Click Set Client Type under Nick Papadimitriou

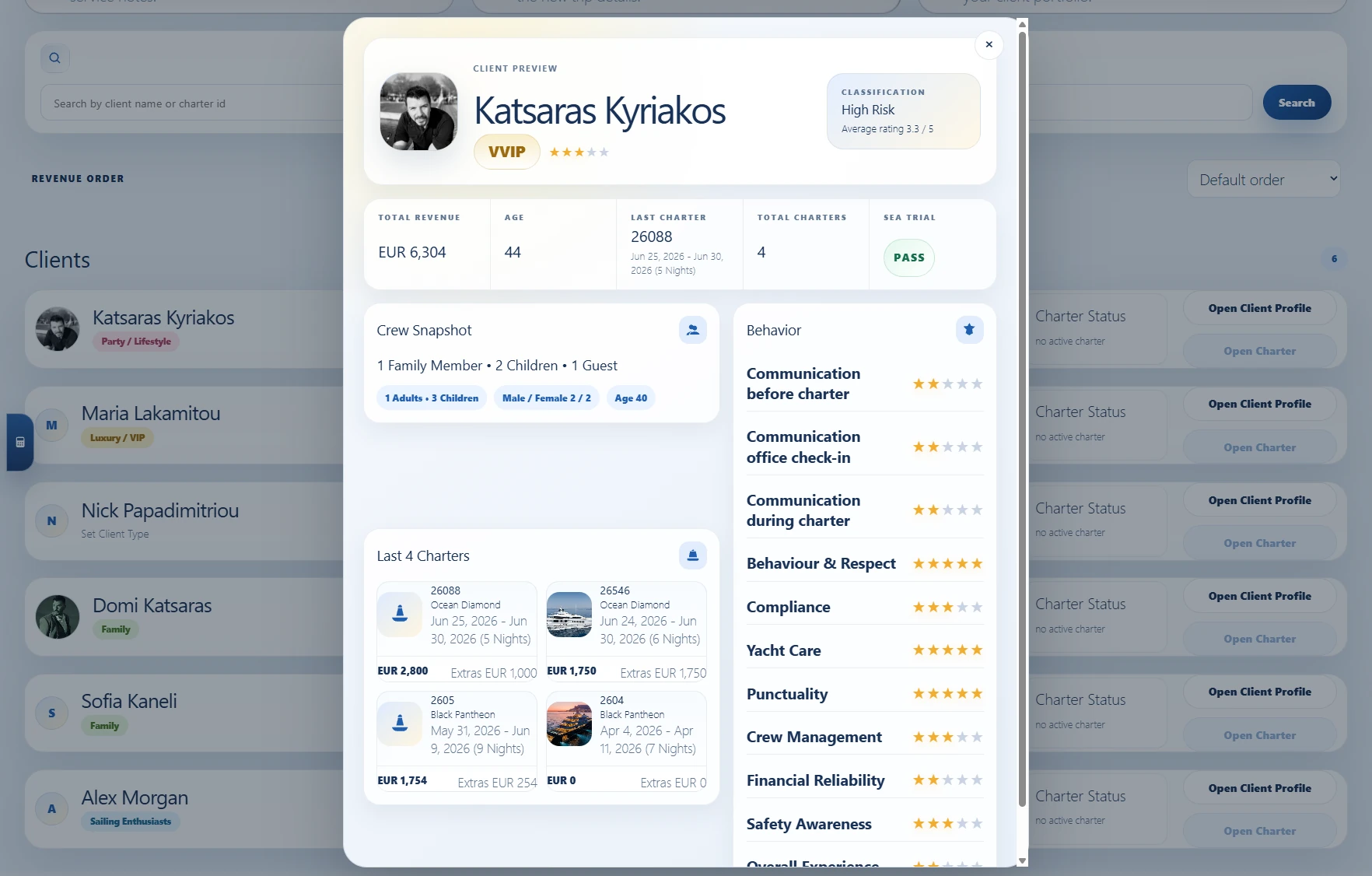pyautogui.click(x=115, y=534)
